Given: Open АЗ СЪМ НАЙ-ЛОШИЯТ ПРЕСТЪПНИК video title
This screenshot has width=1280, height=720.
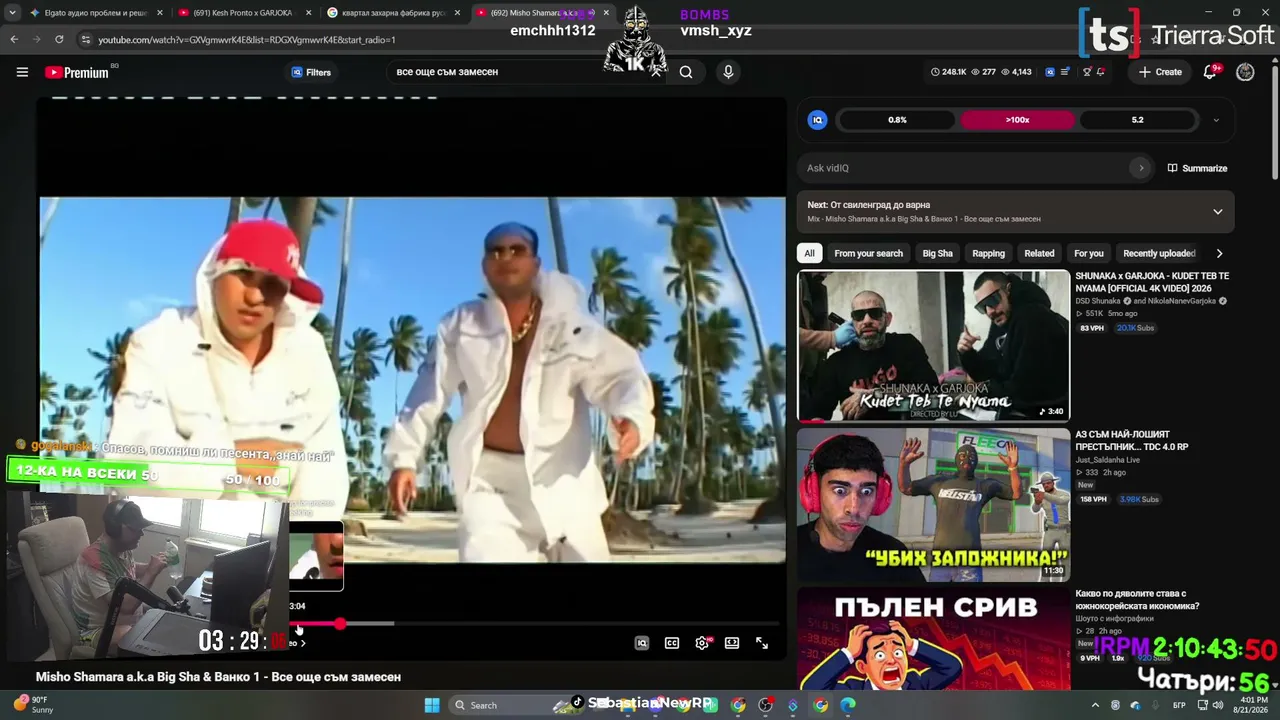Looking at the screenshot, I should [x=1131, y=441].
